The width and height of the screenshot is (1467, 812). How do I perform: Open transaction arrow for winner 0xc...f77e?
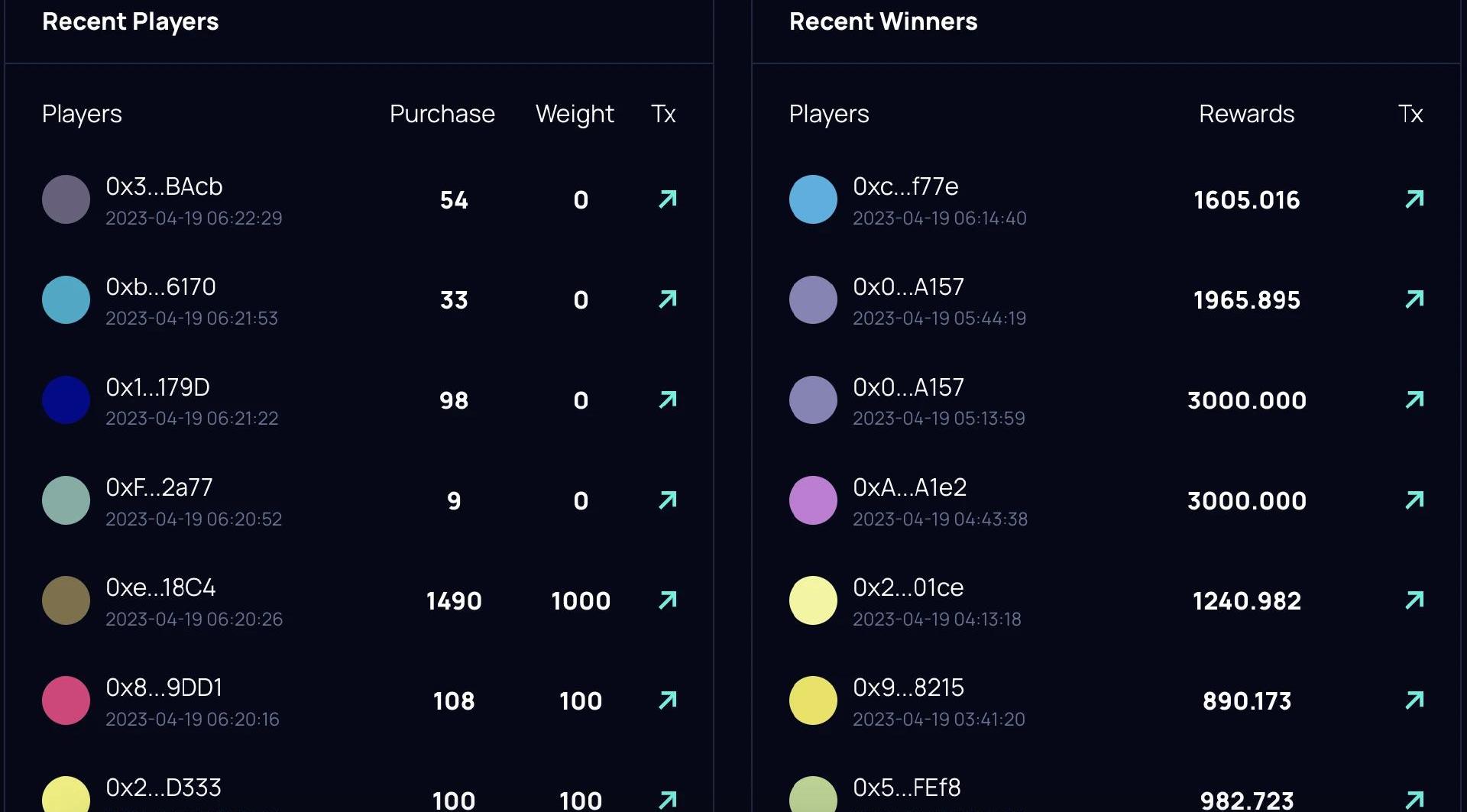[x=1414, y=199]
